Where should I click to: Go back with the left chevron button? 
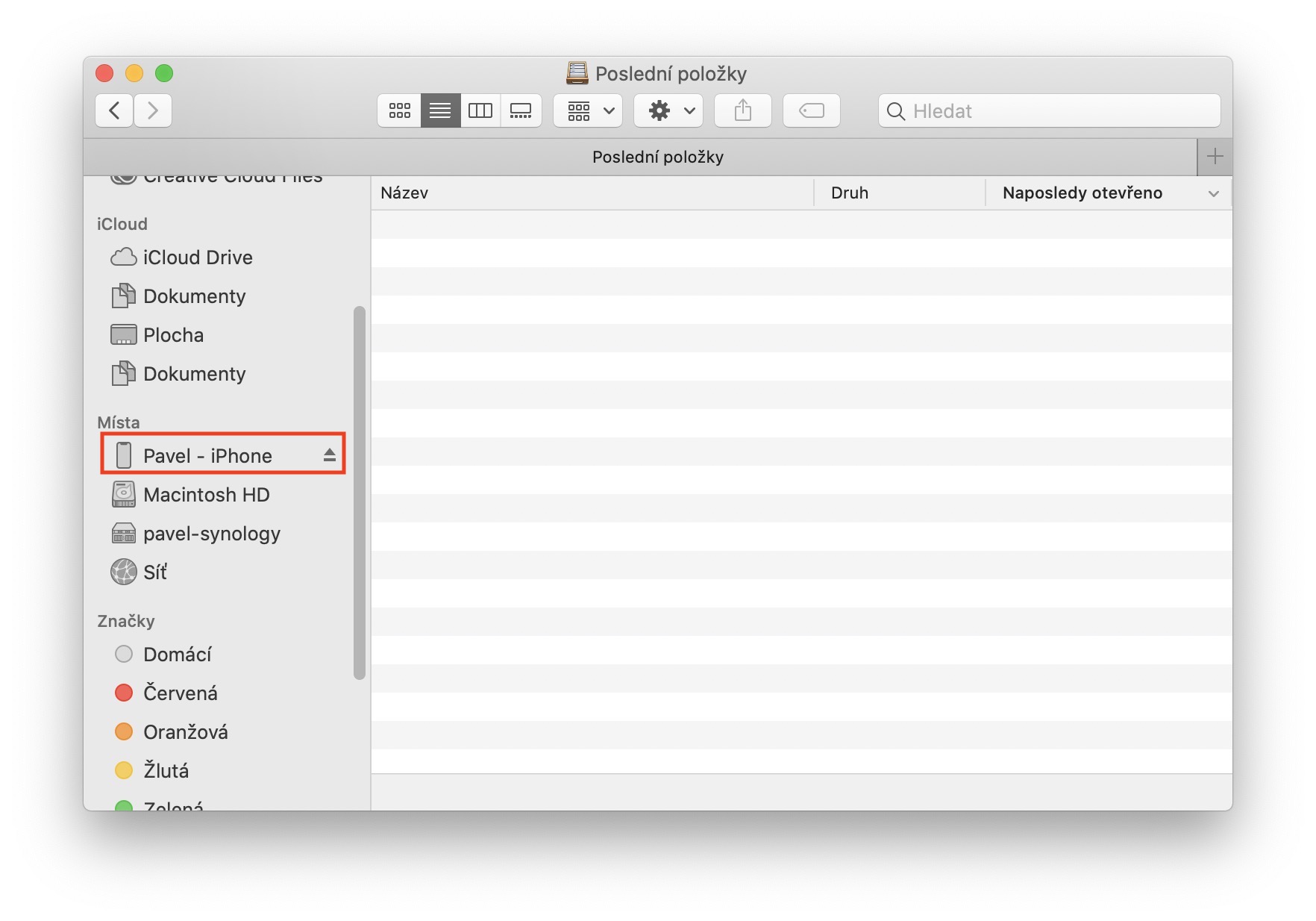[114, 111]
